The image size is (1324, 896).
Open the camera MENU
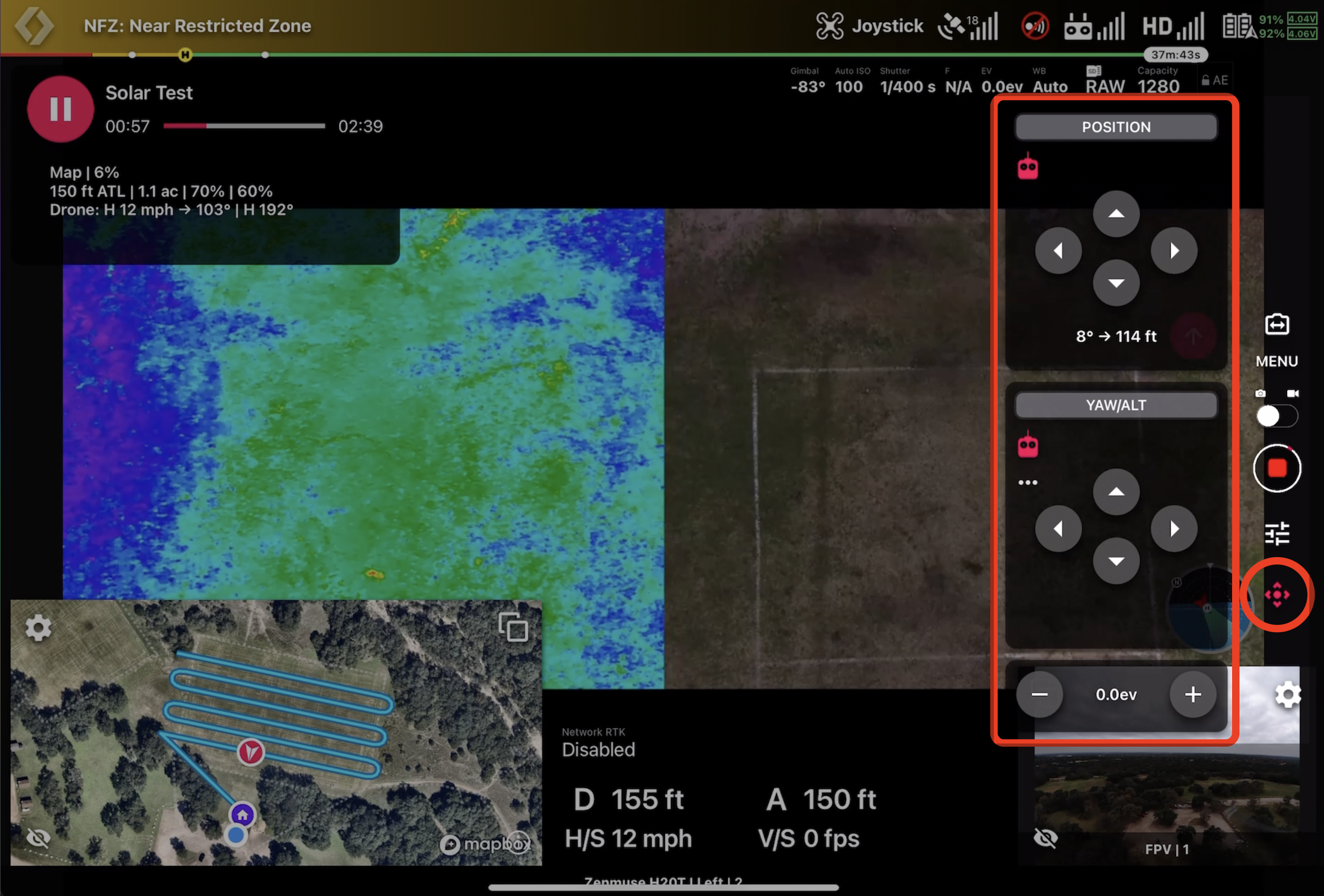tap(1277, 361)
